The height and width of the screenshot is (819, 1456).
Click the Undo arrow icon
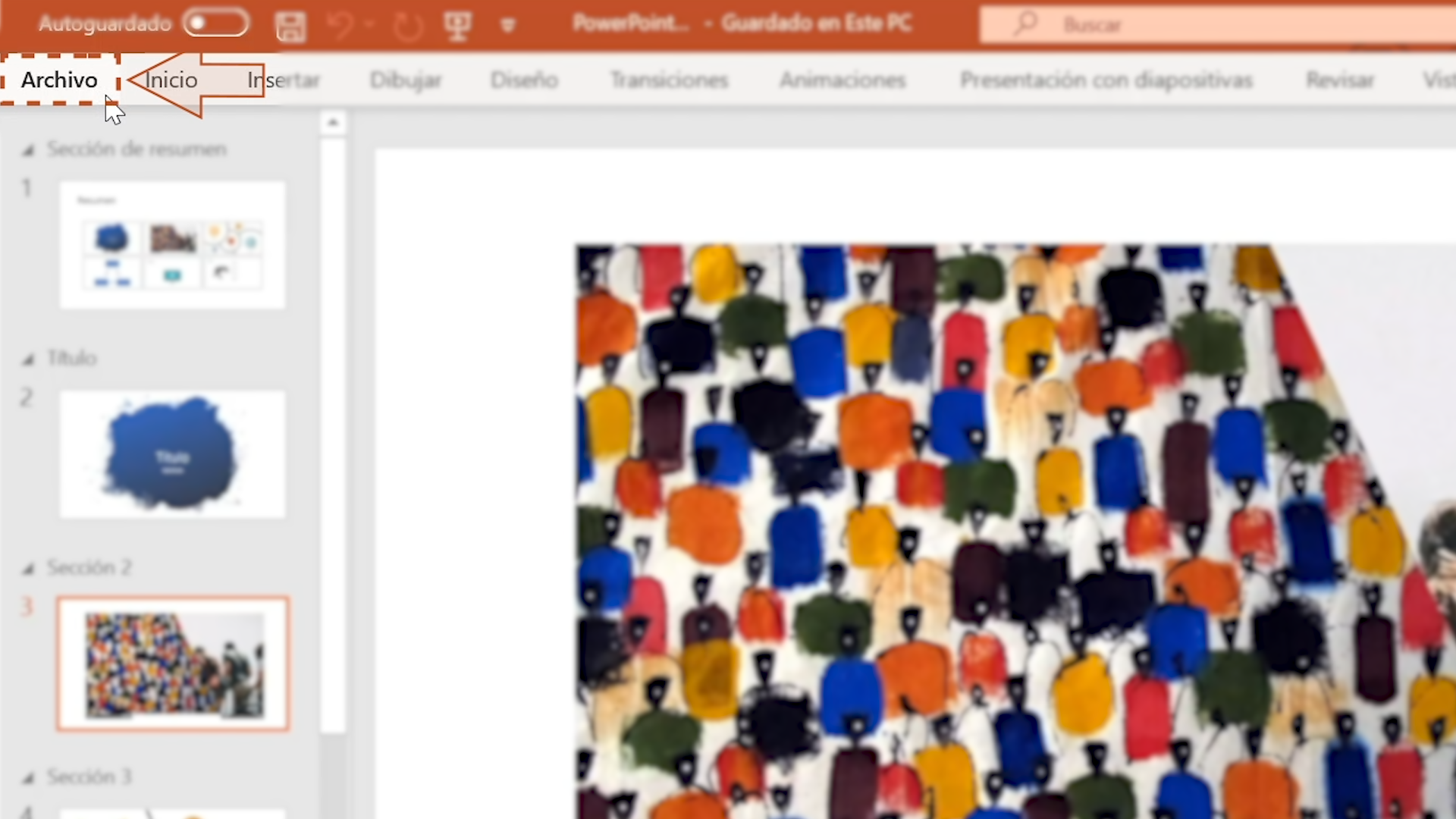coord(340,26)
